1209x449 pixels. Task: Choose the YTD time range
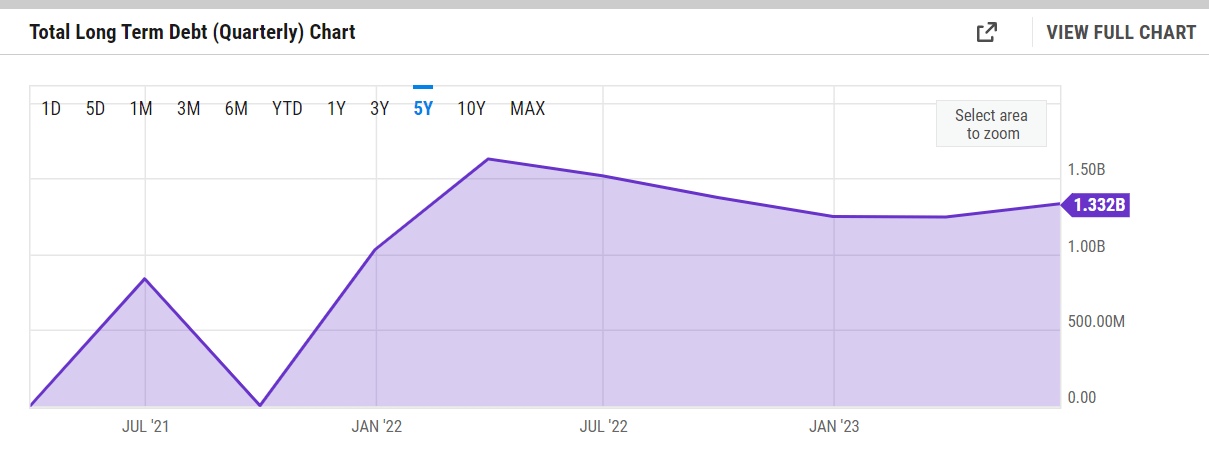[x=287, y=109]
